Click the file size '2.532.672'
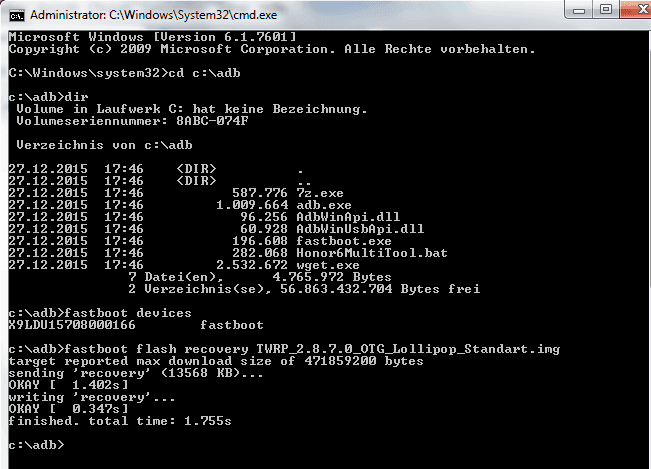This screenshot has width=651, height=469. [x=252, y=265]
